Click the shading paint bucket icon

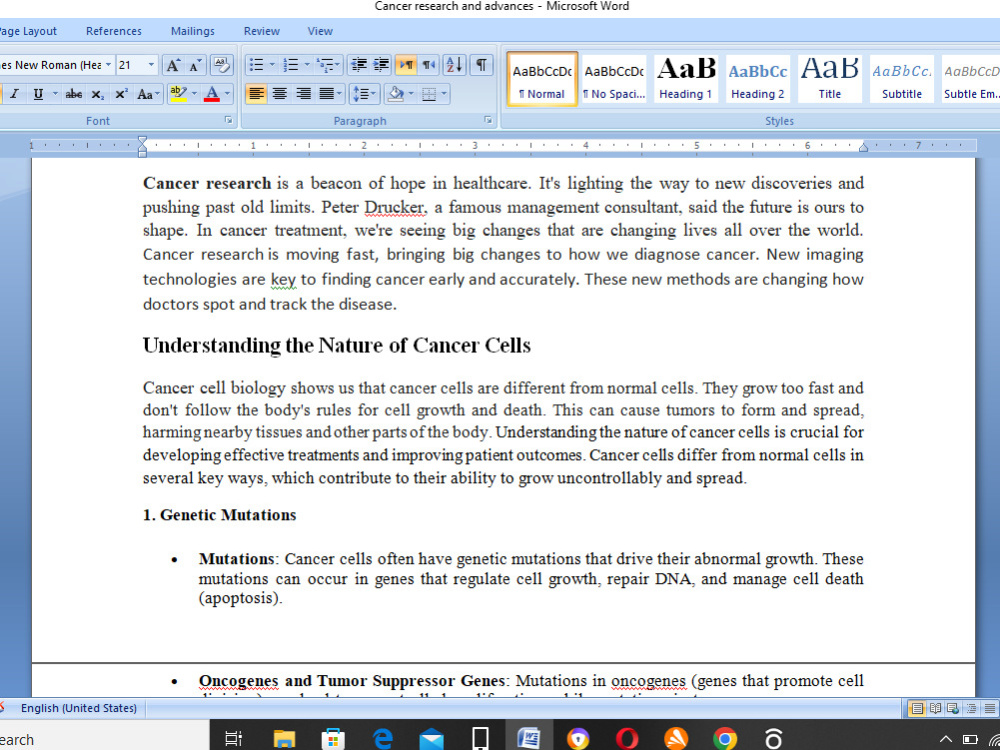point(397,94)
